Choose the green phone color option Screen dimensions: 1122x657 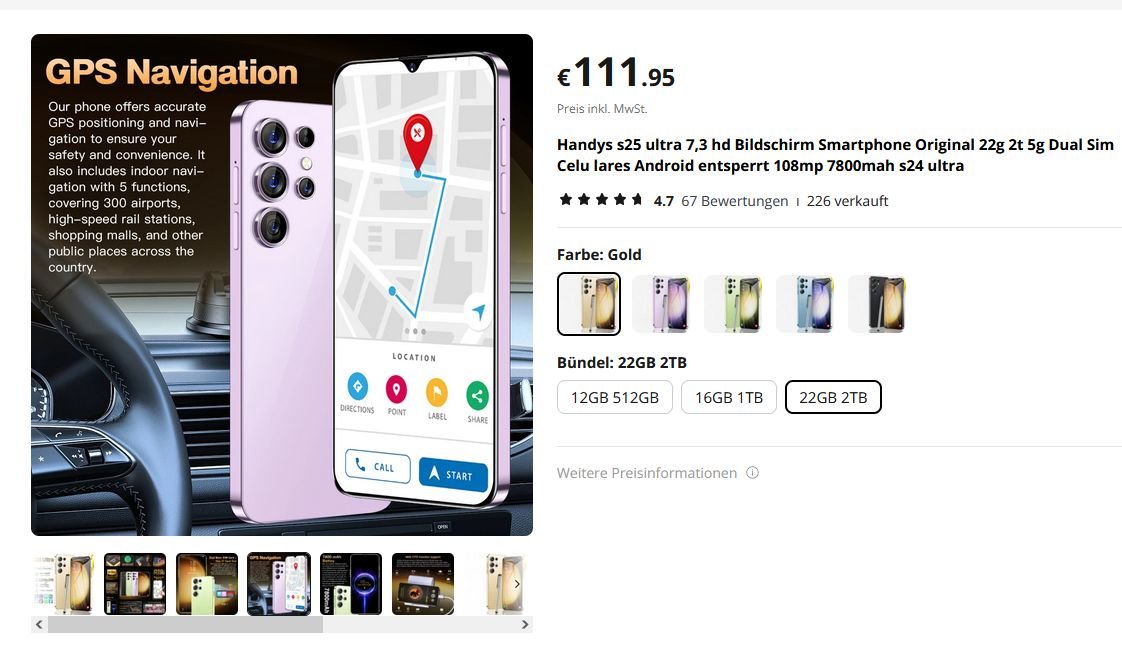[x=733, y=303]
